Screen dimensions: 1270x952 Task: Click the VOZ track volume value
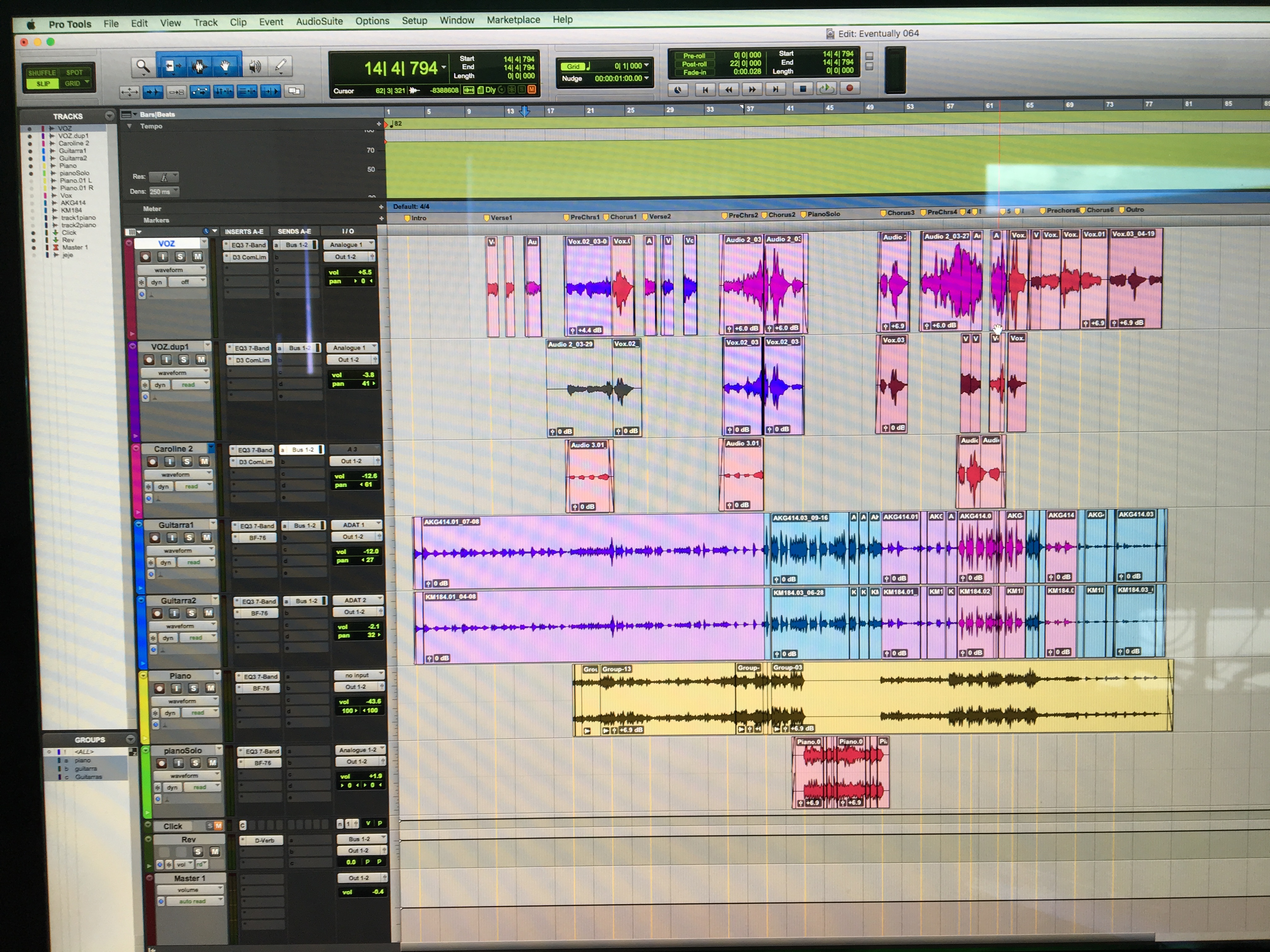pos(364,272)
